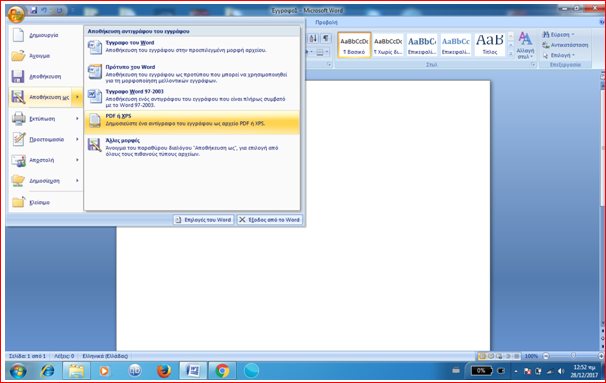This screenshot has width=606, height=383.
Task: Open the Αλλαγή στυλ dropdown
Action: 525,46
